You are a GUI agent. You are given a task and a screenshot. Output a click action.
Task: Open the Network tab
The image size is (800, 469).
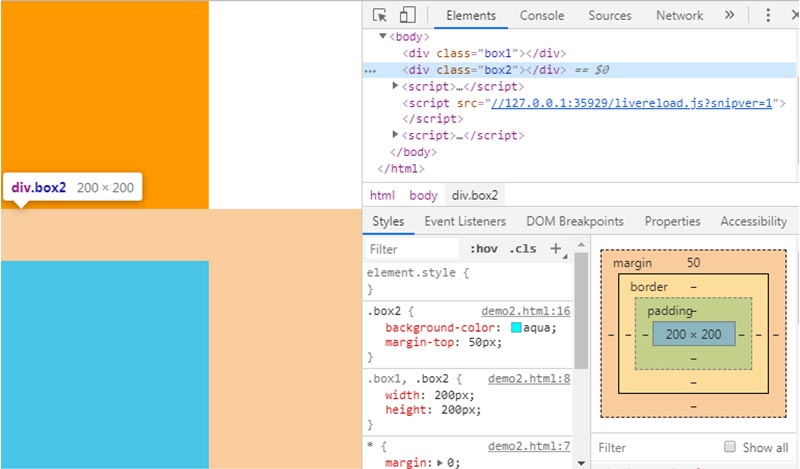(680, 16)
